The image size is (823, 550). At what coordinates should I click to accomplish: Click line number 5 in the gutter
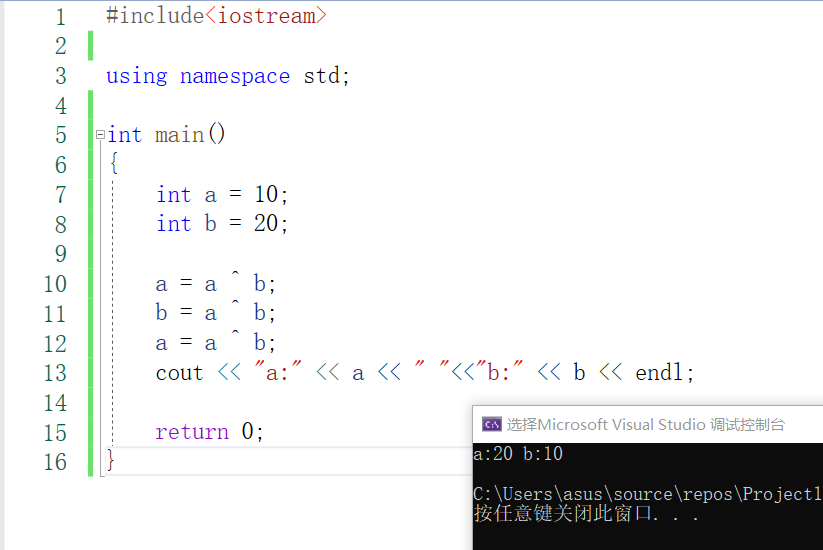coord(61,135)
